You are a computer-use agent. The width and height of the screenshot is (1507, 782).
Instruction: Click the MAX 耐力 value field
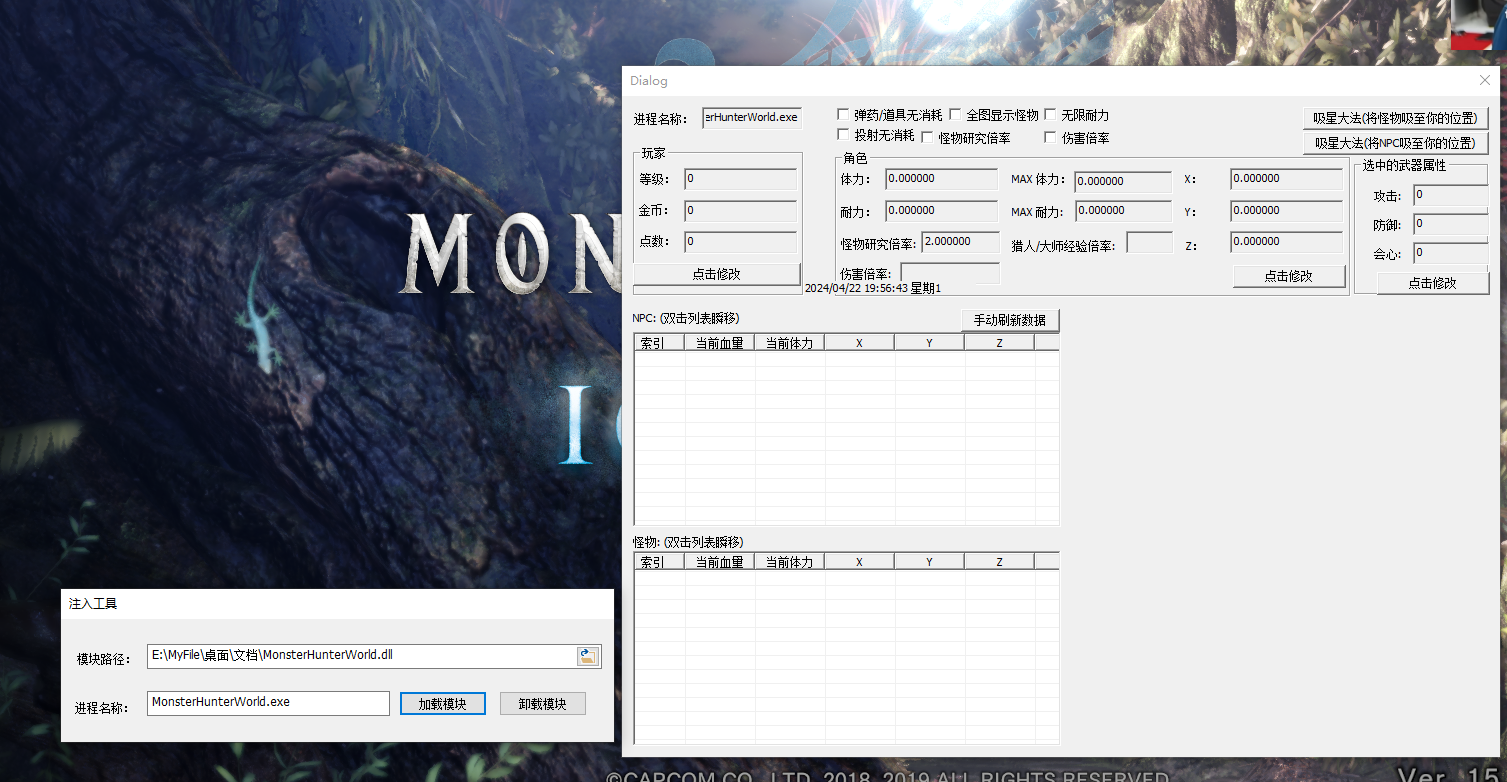1124,211
